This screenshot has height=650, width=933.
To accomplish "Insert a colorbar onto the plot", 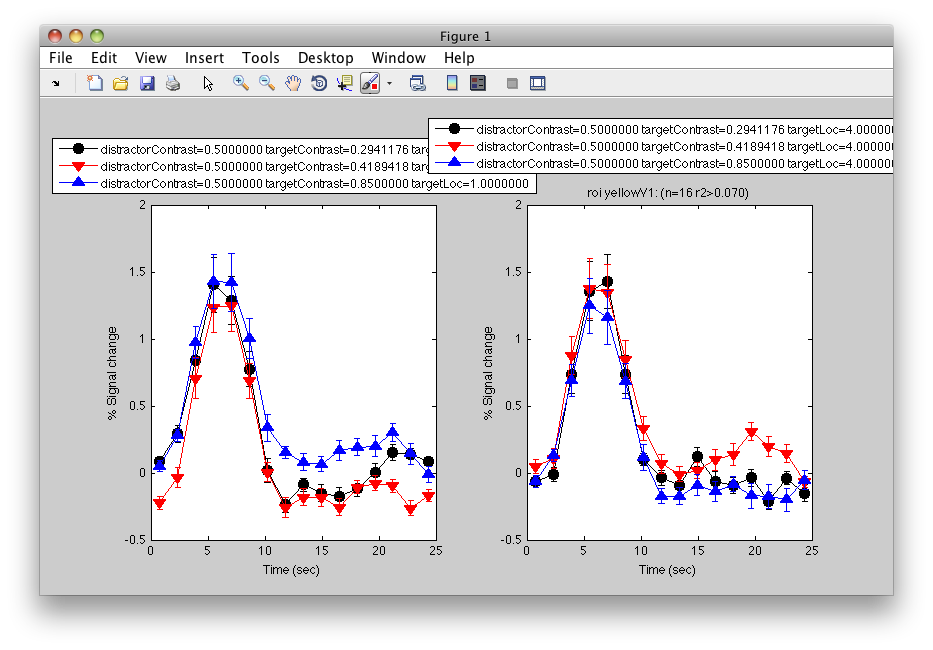I will pos(450,83).
